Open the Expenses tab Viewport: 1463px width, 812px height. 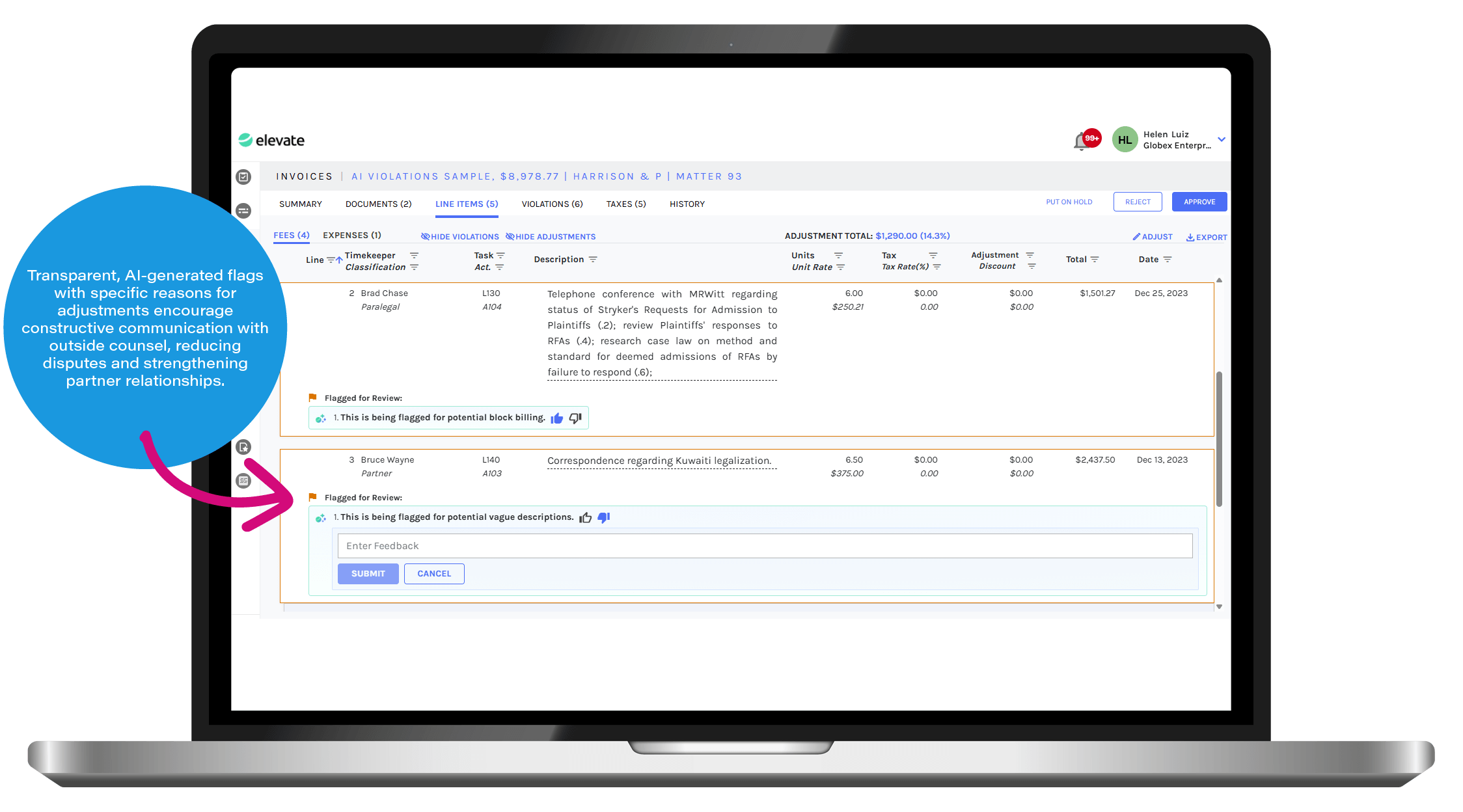pyautogui.click(x=352, y=235)
